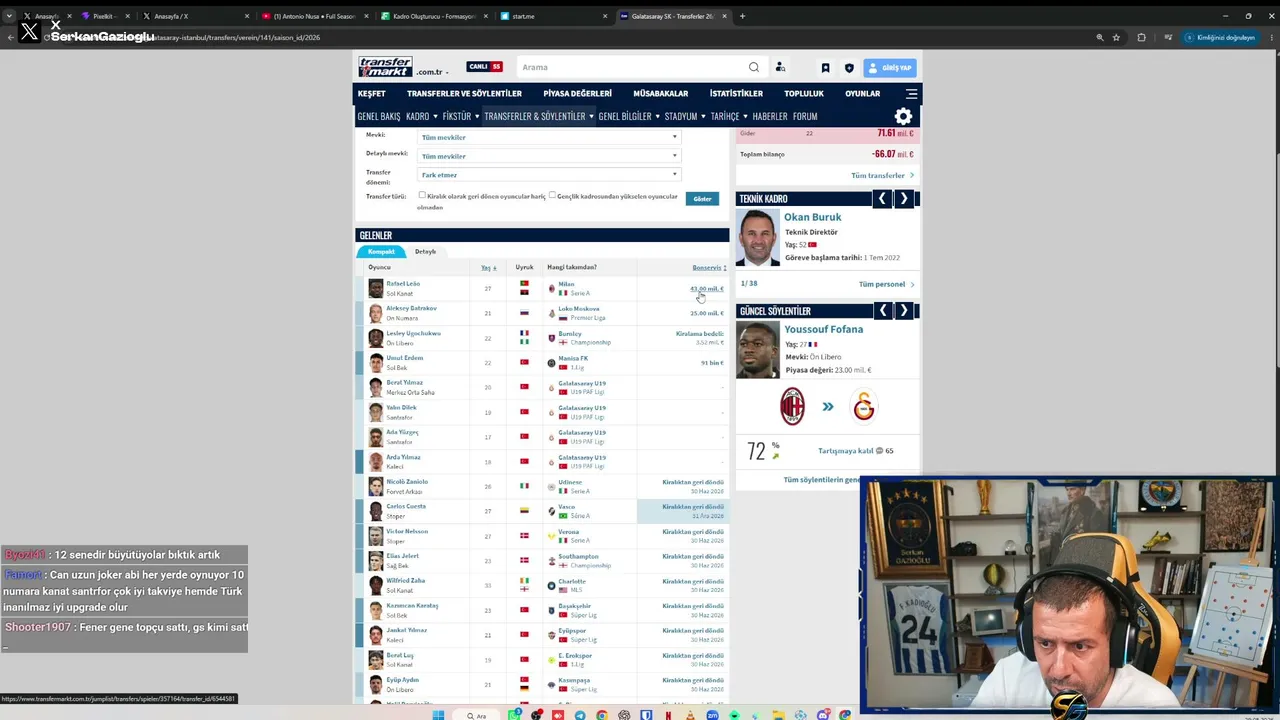Image resolution: width=1280 pixels, height=720 pixels.
Task: Show next Teknik Kadro staff member
Action: [x=904, y=199]
